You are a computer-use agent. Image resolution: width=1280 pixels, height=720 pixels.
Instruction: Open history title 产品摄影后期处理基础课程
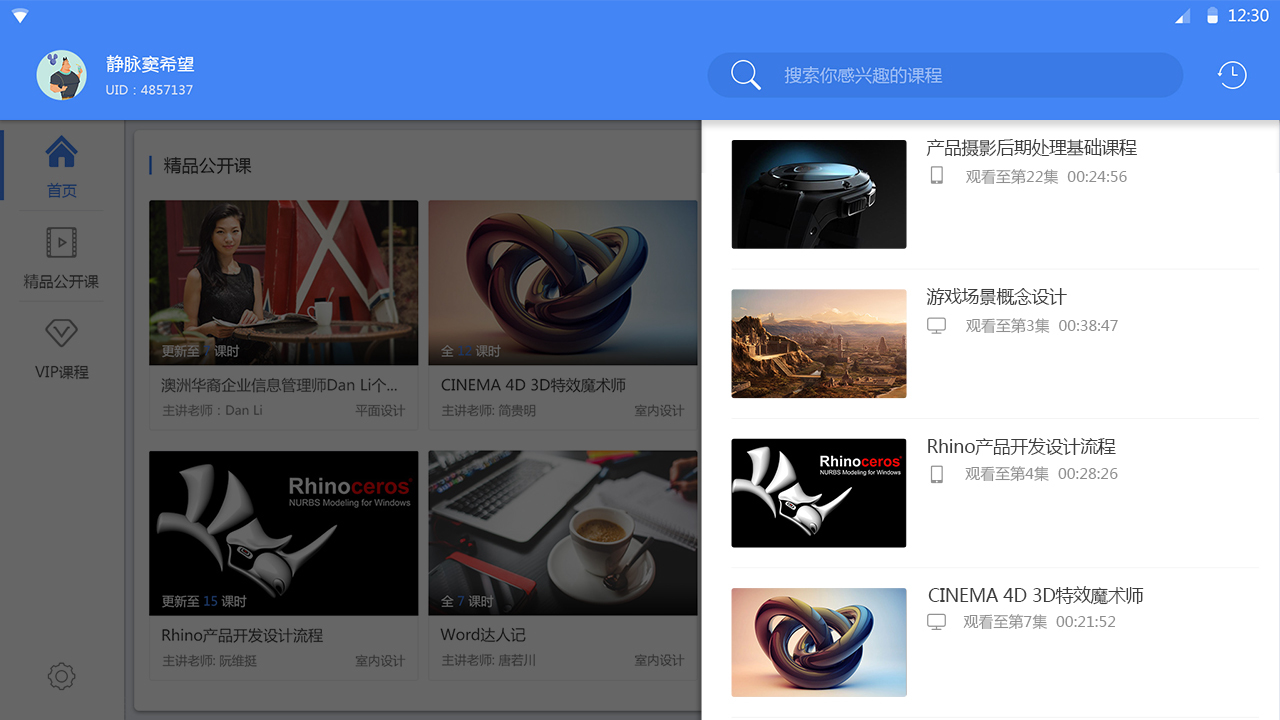pyautogui.click(x=1032, y=148)
